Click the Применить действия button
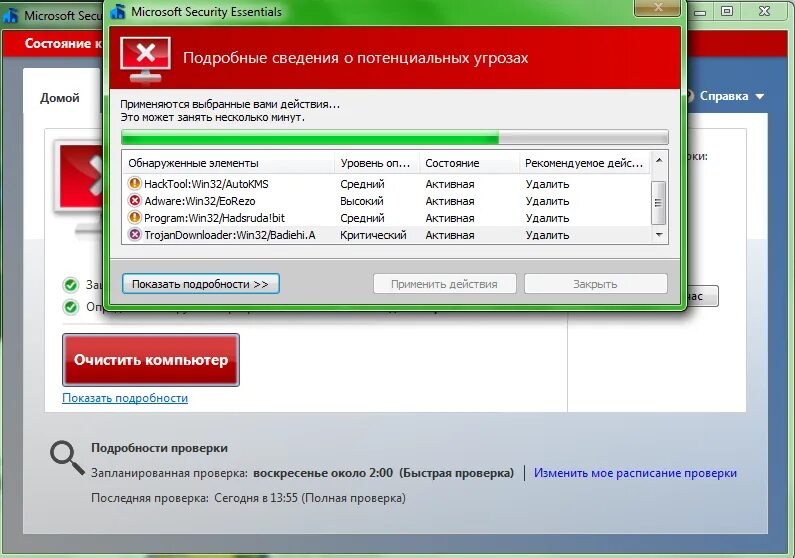This screenshot has width=795, height=558. (x=444, y=284)
